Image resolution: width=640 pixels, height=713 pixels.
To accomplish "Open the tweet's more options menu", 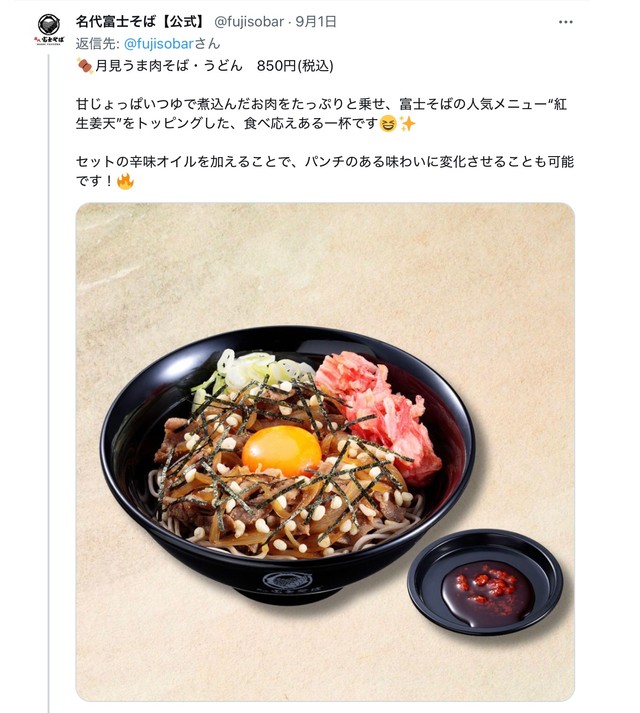I will (565, 22).
